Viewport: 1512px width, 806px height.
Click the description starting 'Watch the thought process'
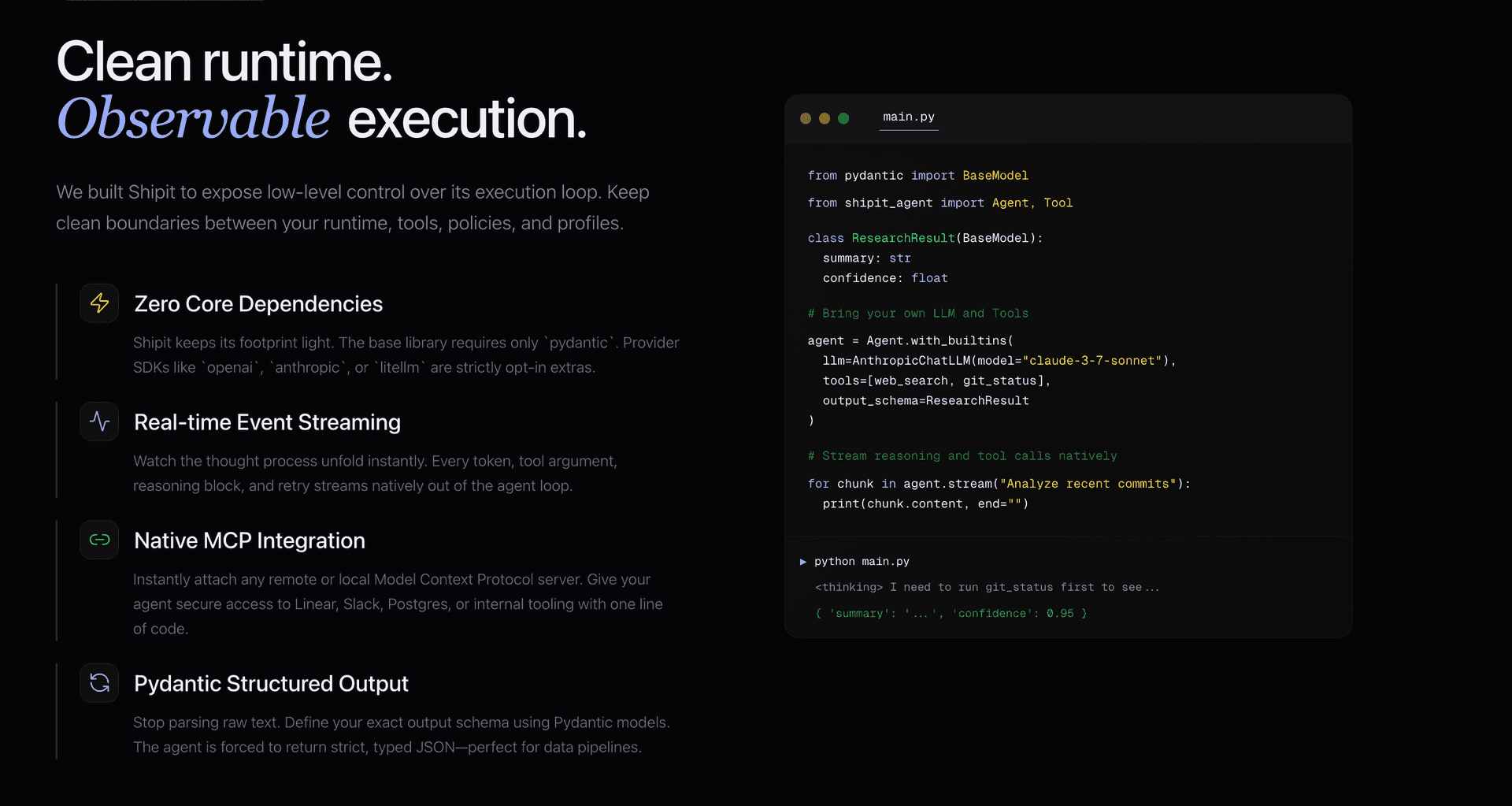tap(375, 474)
